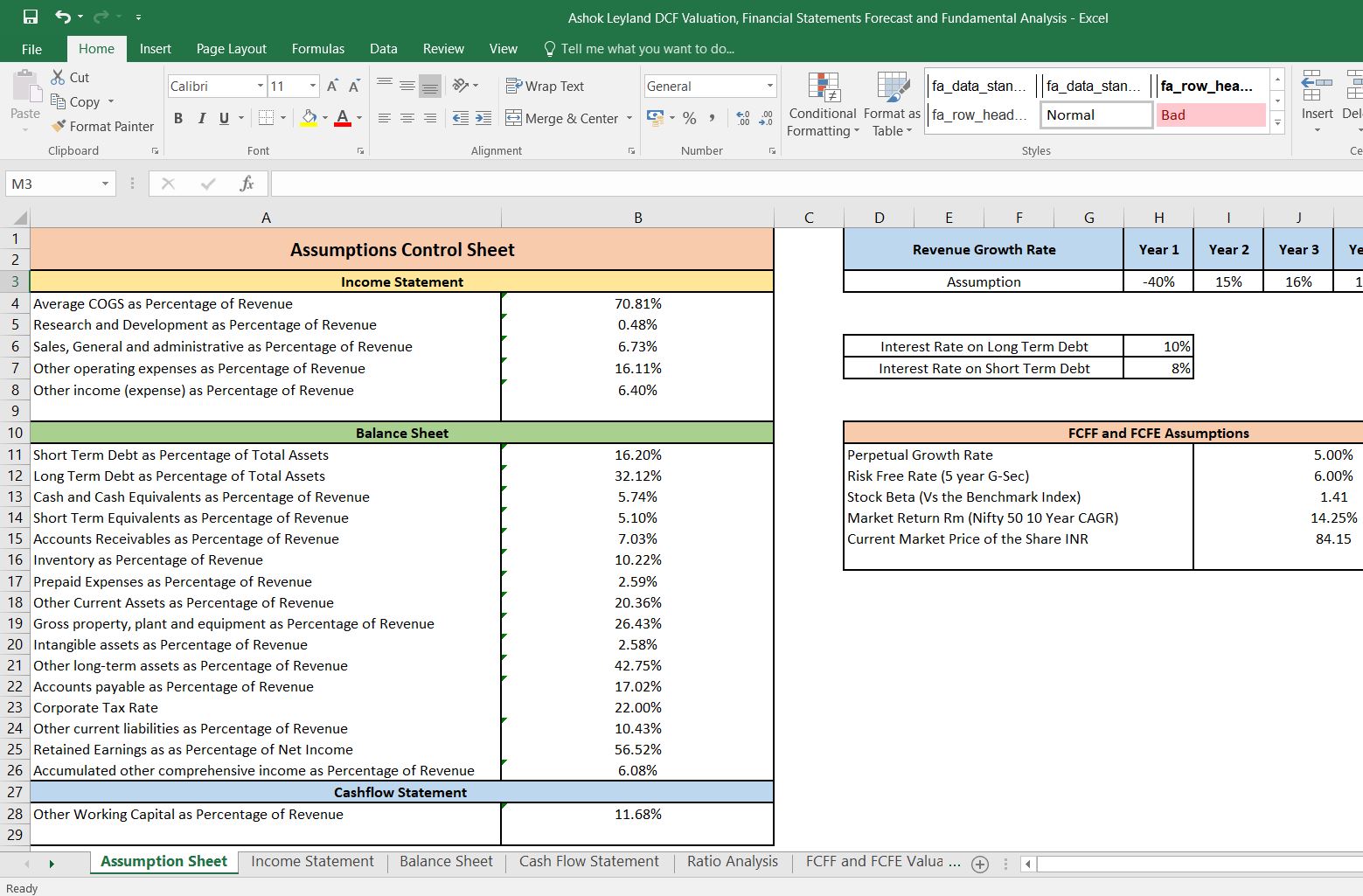Viewport: 1363px width, 896px height.
Task: Open Conditional Formatting menu
Action: [x=823, y=105]
